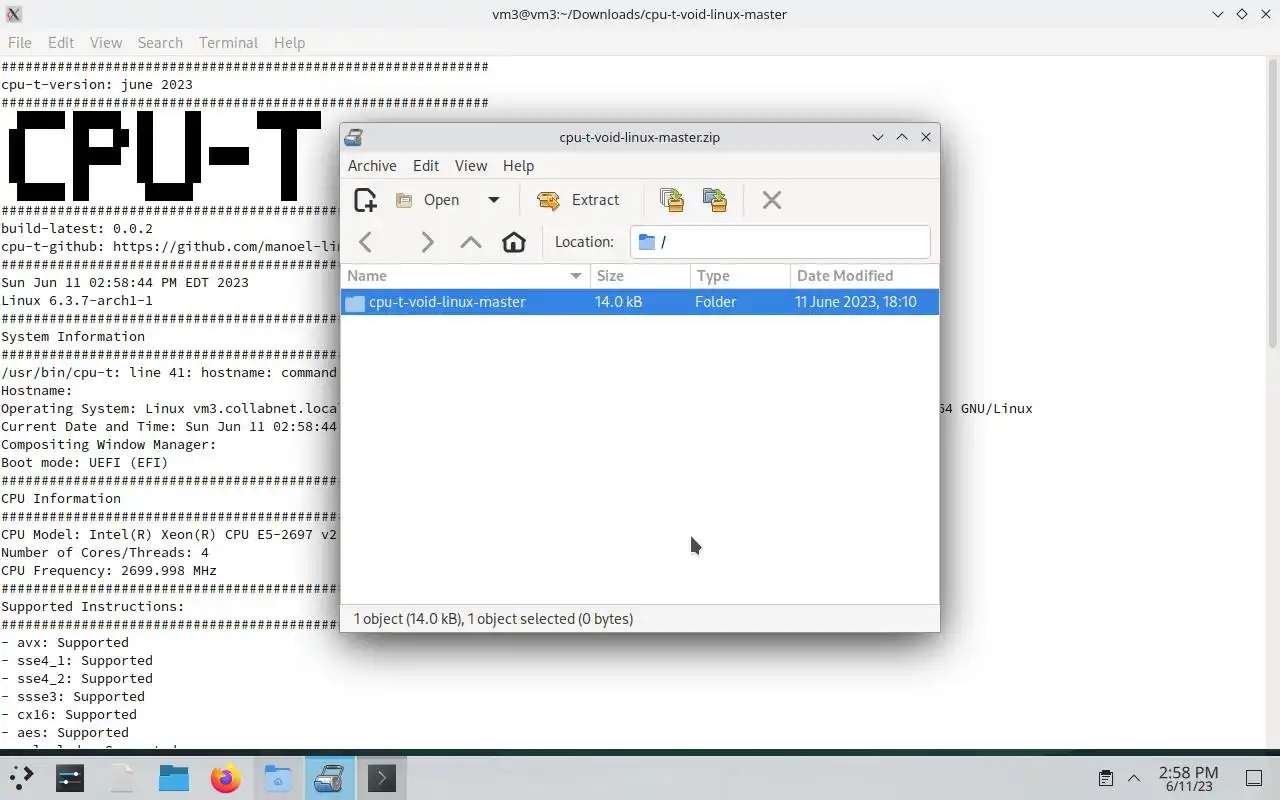Go to archive home location
This screenshot has height=800, width=1280.
click(x=514, y=242)
